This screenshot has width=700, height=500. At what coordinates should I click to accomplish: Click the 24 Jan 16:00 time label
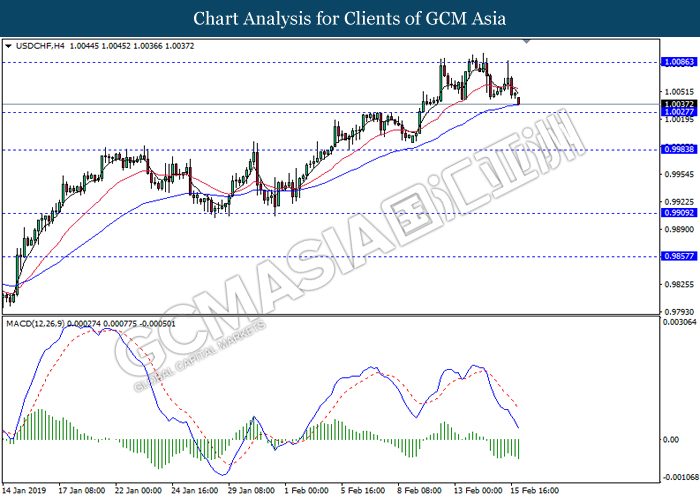tap(195, 491)
